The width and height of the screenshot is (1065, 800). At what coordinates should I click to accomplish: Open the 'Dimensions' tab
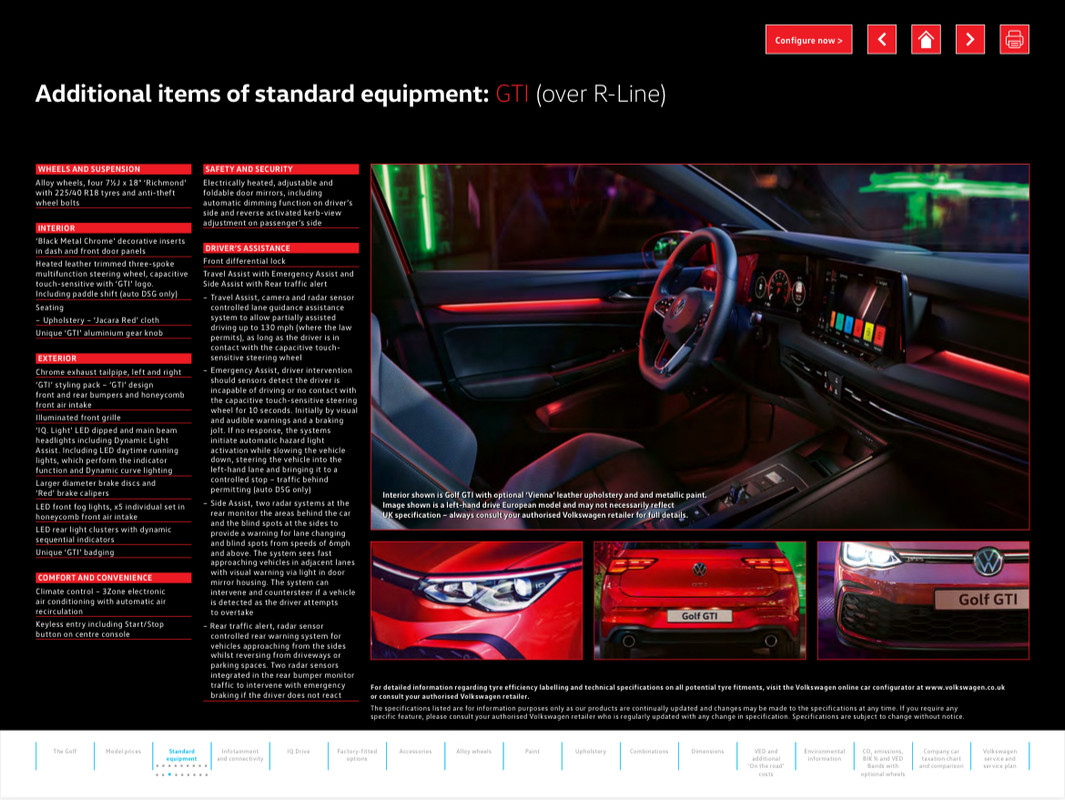(707, 751)
